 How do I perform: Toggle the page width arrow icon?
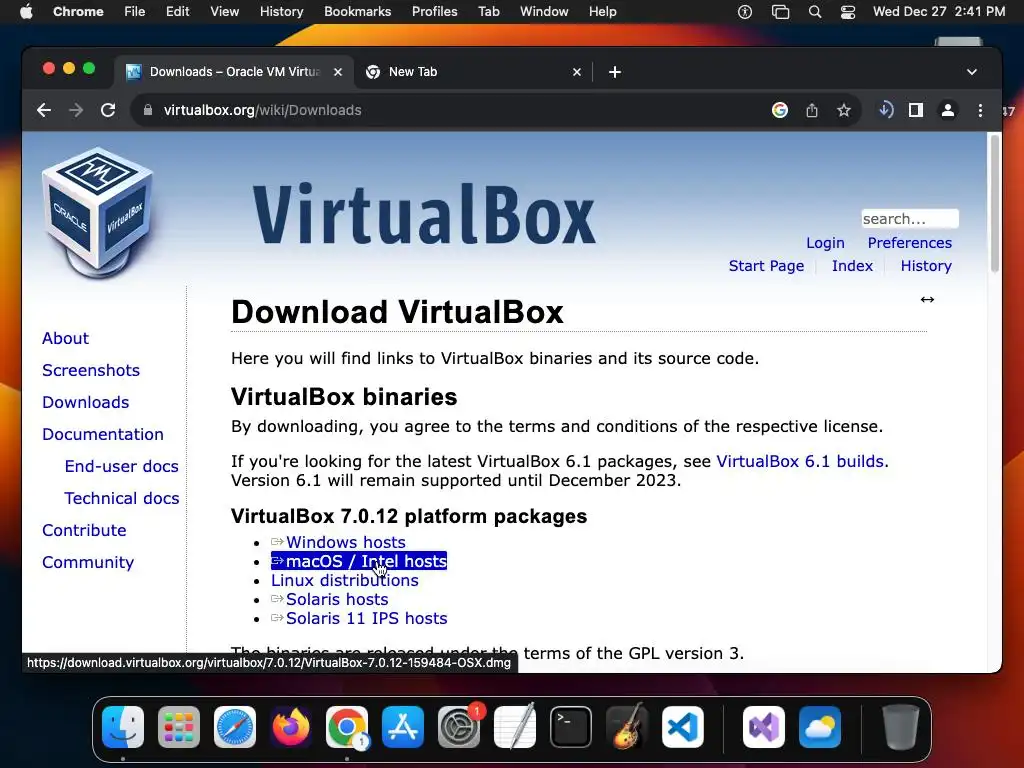[x=927, y=300]
